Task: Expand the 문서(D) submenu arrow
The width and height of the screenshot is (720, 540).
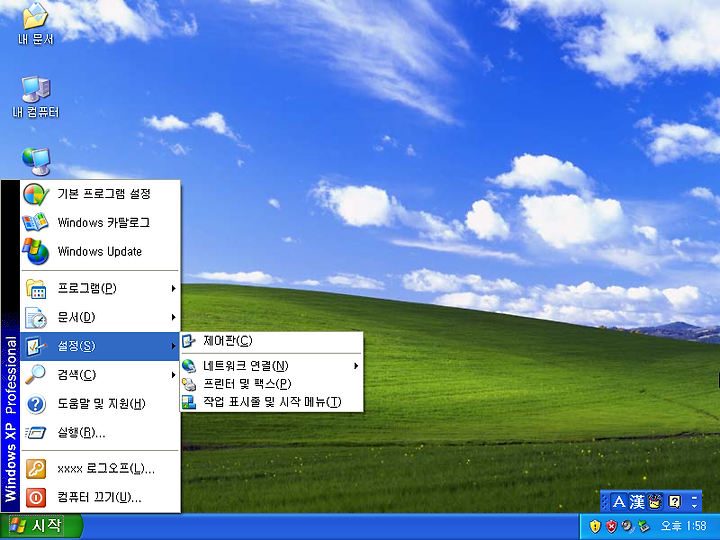Action: [x=174, y=317]
